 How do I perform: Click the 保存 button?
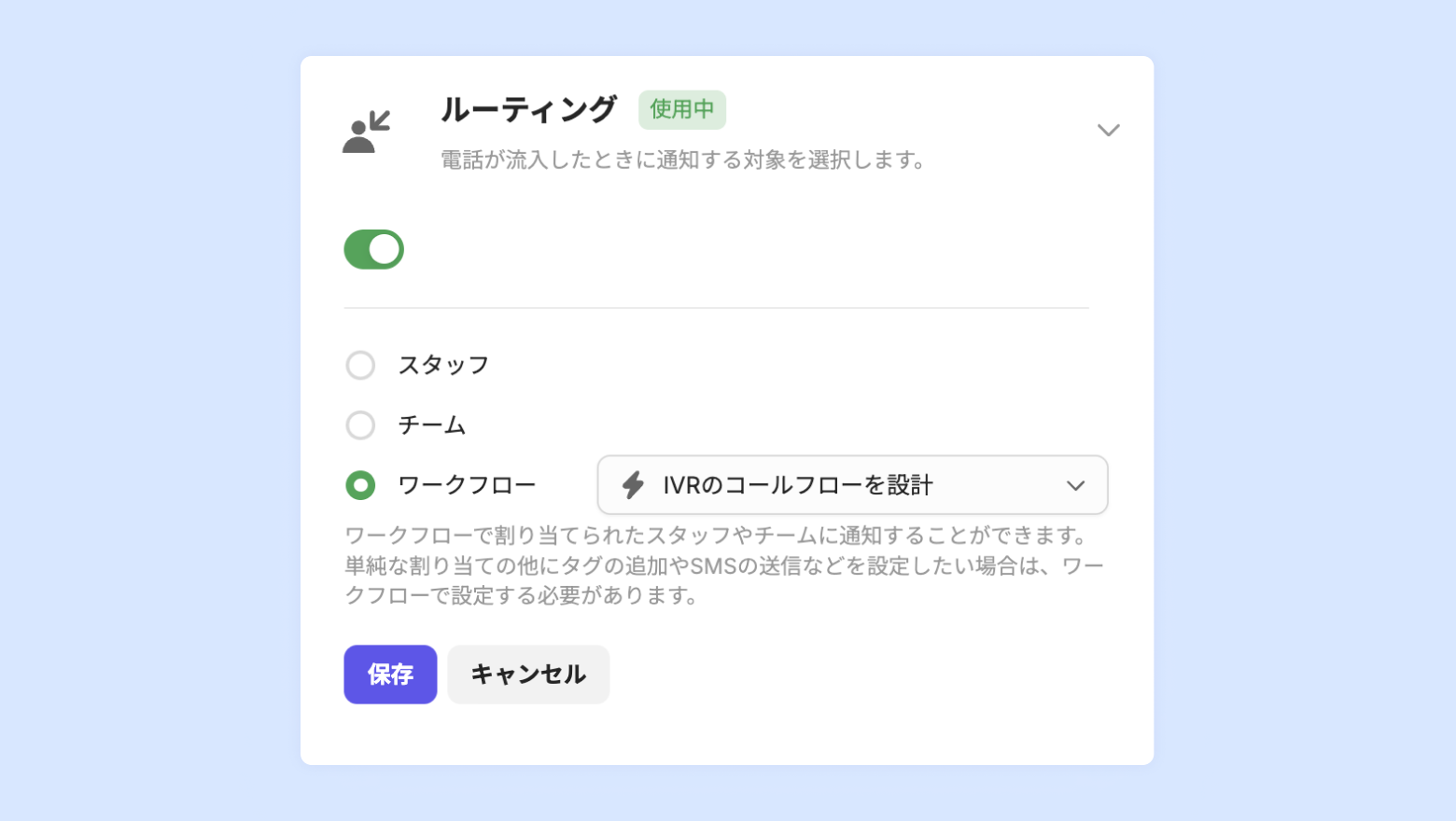pos(390,675)
